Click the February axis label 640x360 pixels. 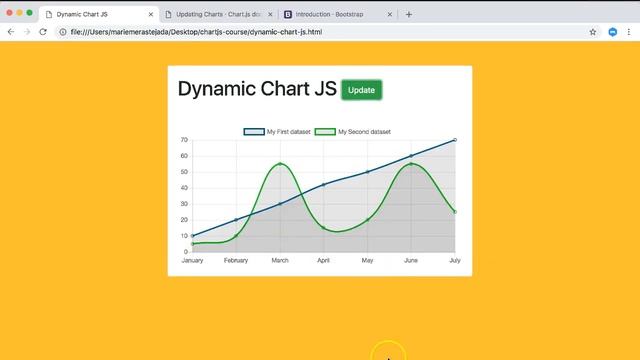[236, 260]
